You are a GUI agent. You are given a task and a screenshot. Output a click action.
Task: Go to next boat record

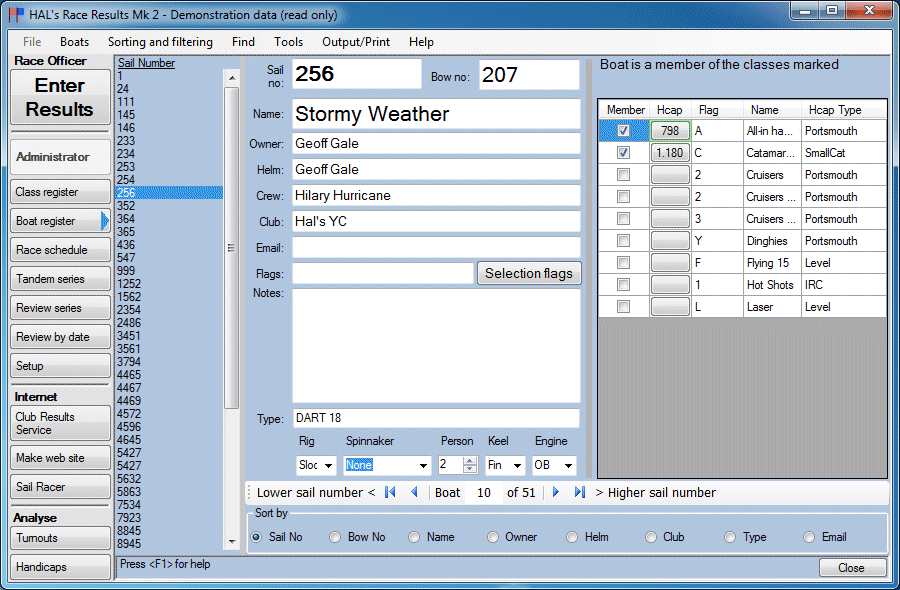[x=556, y=492]
